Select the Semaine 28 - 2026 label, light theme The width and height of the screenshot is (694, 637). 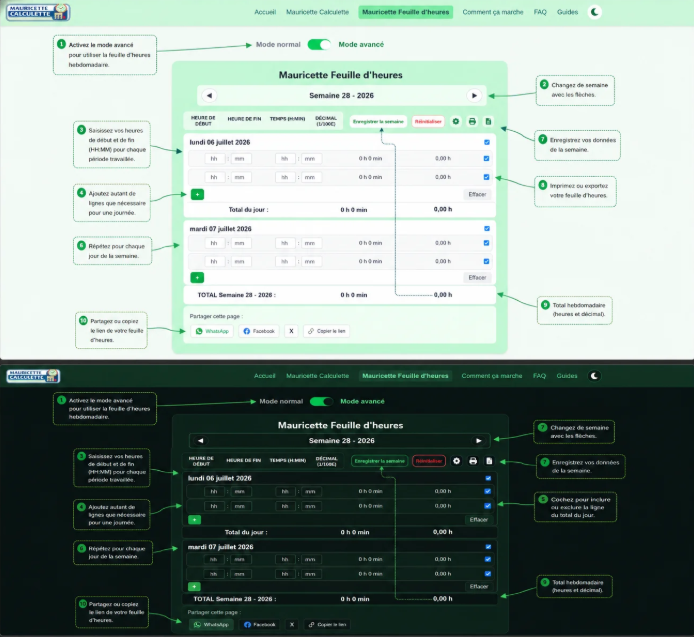[x=341, y=96]
